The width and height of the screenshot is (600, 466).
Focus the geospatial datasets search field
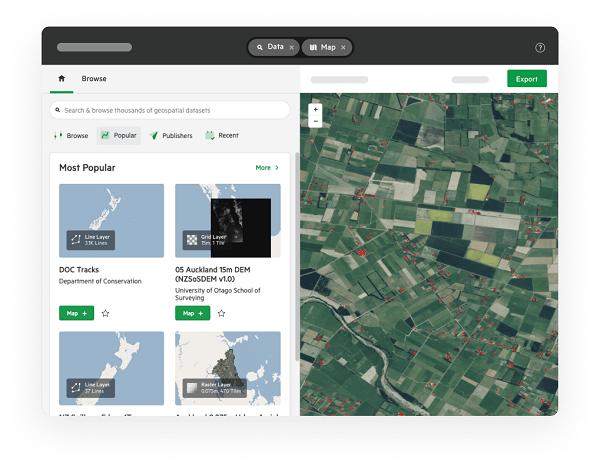(x=170, y=110)
